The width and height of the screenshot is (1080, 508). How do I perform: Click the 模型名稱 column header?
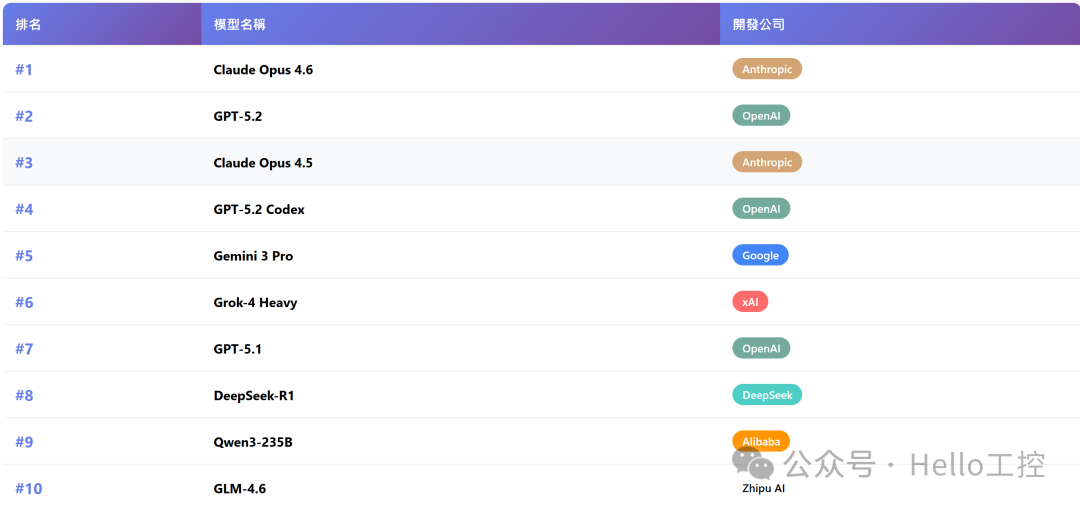click(x=461, y=24)
